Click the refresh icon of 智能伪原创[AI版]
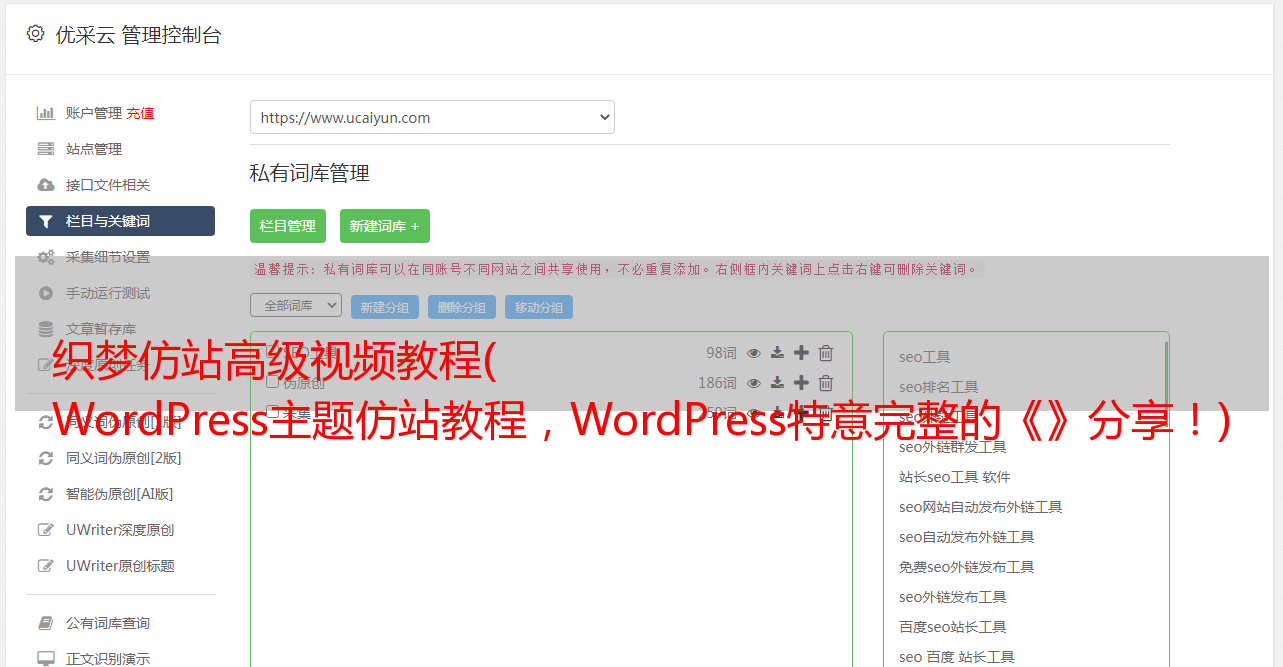The width and height of the screenshot is (1283, 667). click(x=45, y=494)
